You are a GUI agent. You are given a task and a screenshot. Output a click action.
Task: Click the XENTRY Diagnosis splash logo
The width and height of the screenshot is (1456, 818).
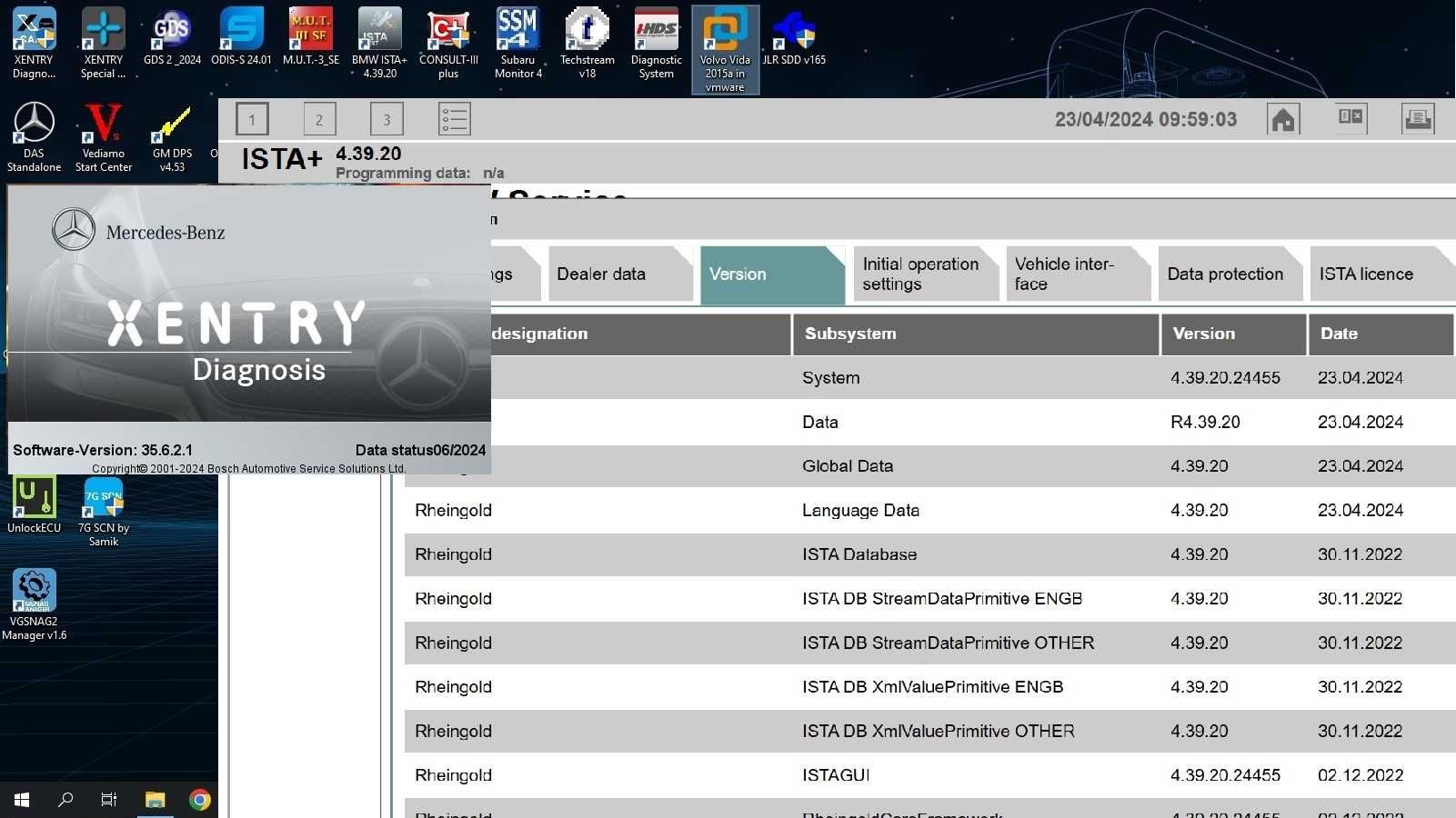[x=236, y=342]
